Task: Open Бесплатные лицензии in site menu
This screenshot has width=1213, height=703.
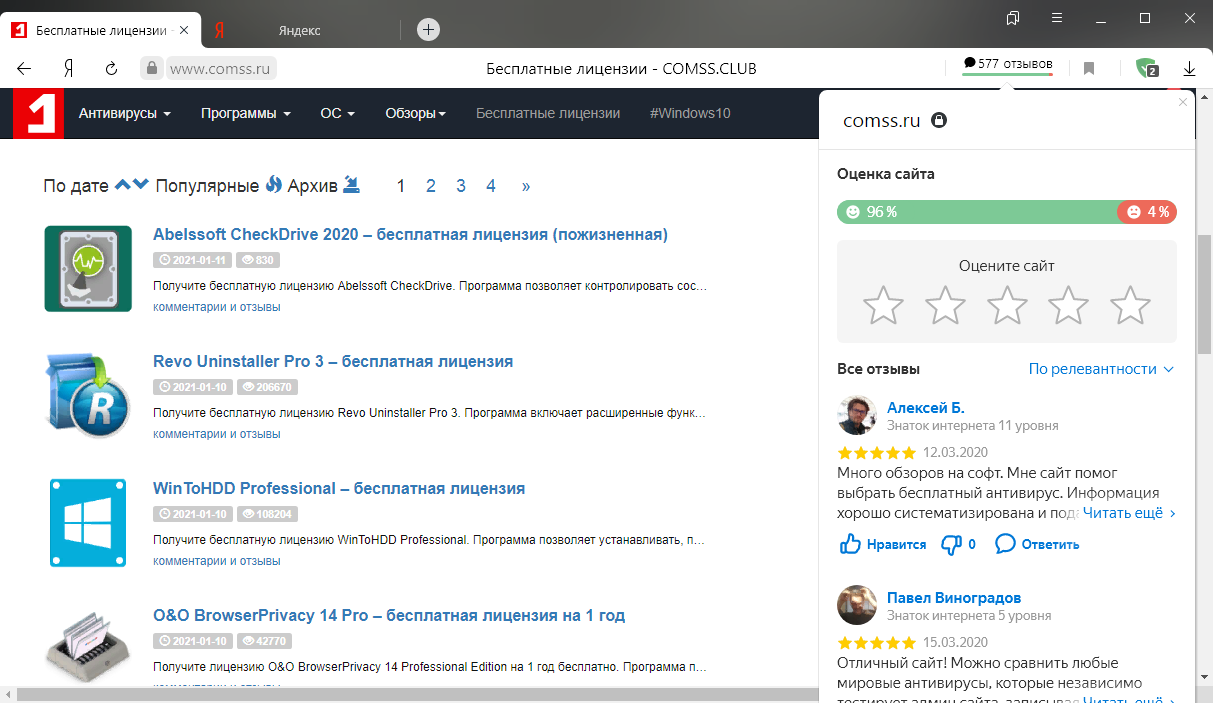Action: click(548, 113)
